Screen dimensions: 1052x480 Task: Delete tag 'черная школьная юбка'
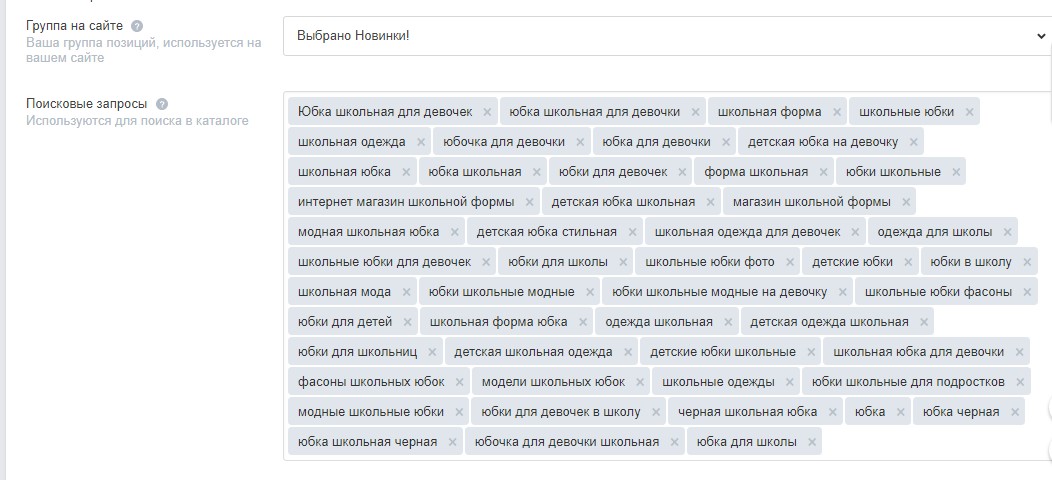pos(833,412)
